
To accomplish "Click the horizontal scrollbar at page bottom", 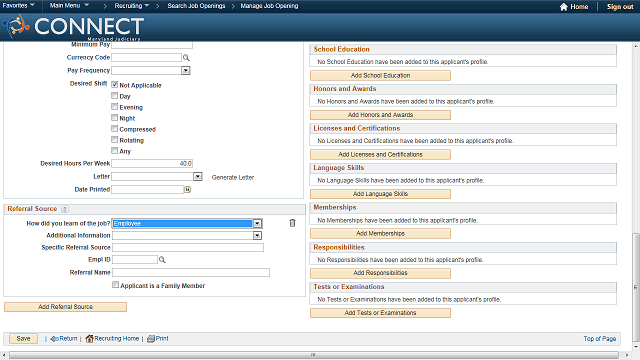I will point(313,355).
